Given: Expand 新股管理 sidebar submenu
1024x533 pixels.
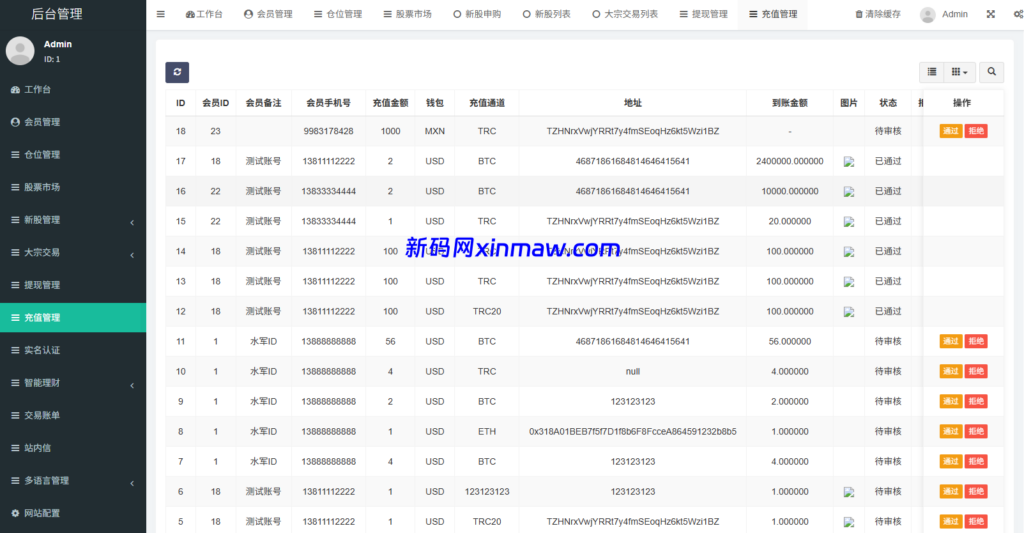Looking at the screenshot, I should click(x=73, y=220).
